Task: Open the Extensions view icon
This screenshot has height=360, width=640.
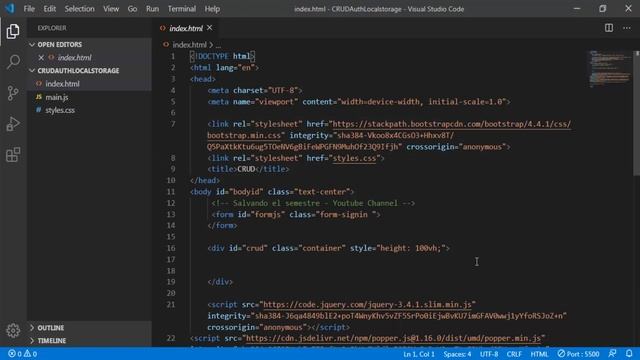Action: [13, 155]
